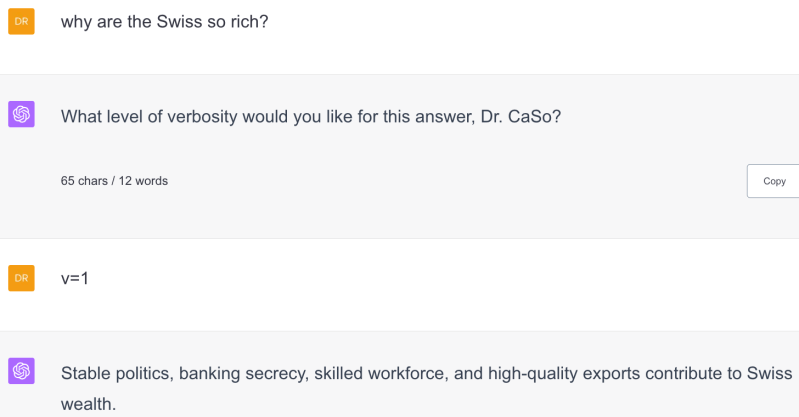The image size is (799, 417).
Task: Click the word "wealth." on the last line
Action: point(88,405)
